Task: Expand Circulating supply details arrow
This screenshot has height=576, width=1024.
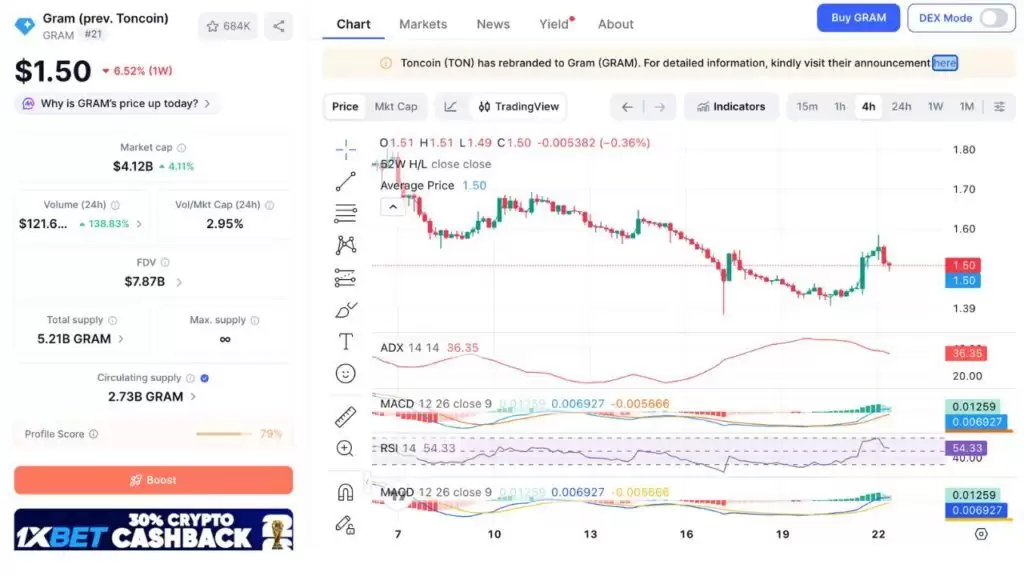Action: 193,396
